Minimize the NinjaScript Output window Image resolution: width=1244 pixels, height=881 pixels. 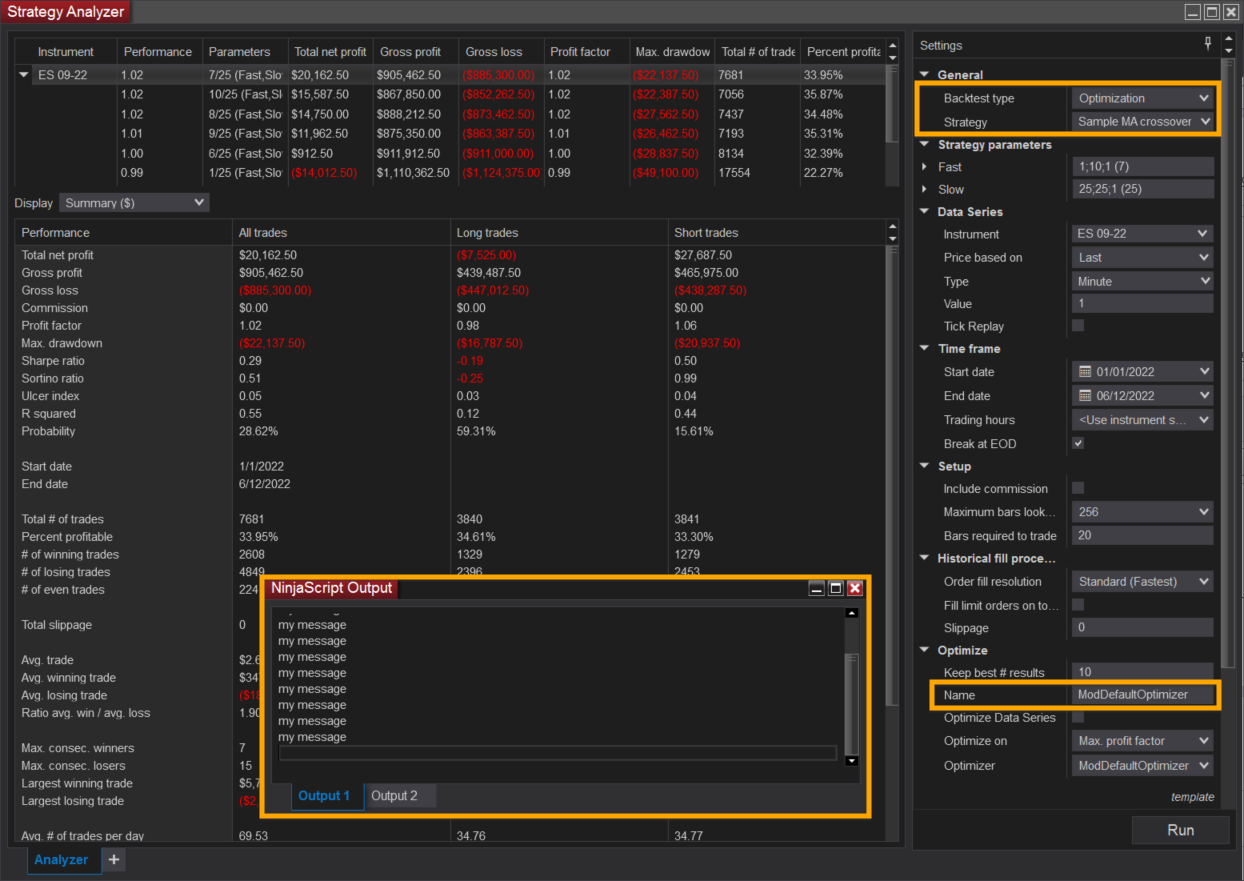tap(817, 588)
